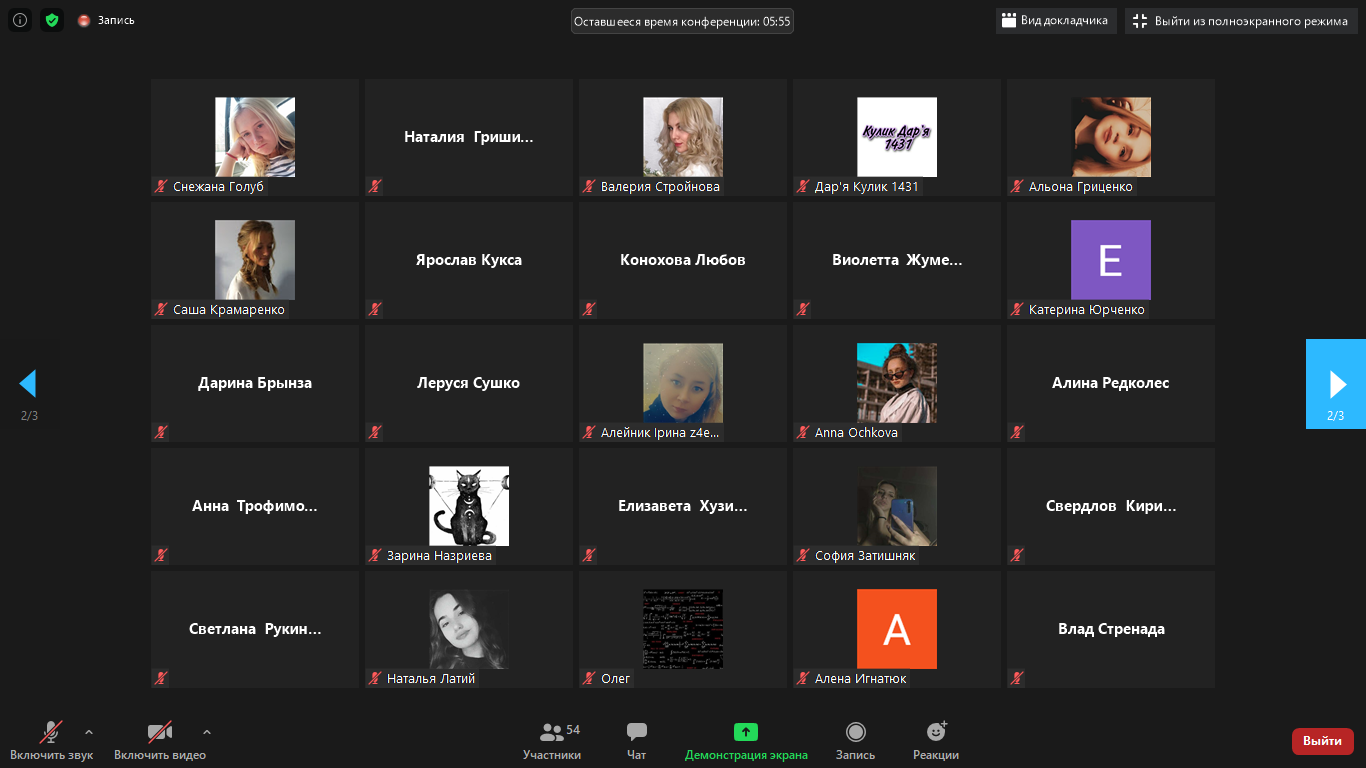Click the recording indicator at top left
Screen dimensions: 1366x768
[x=106, y=20]
